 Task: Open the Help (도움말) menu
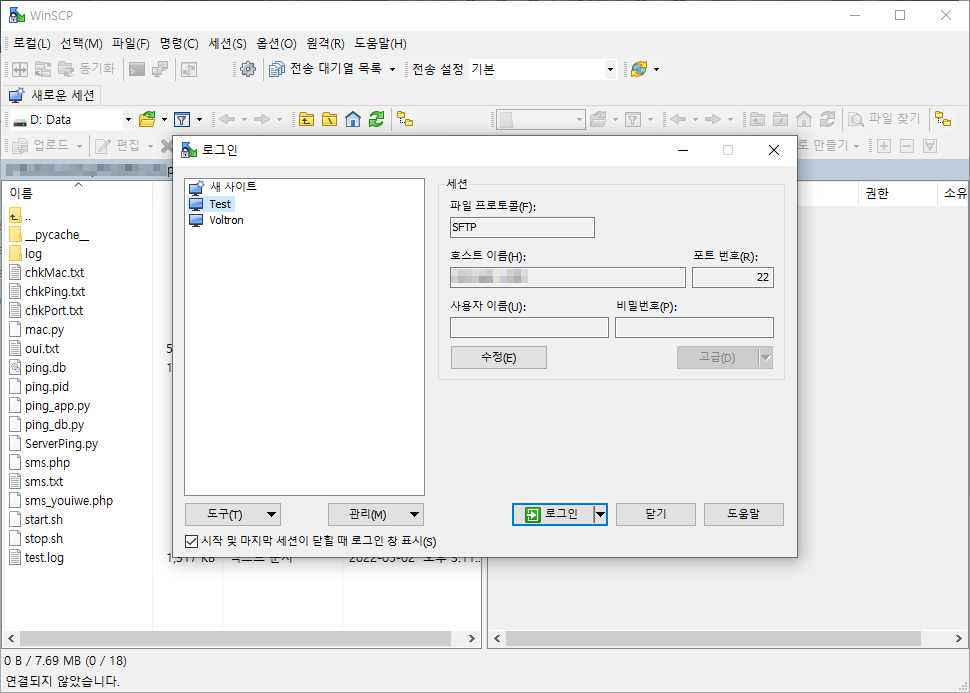click(380, 43)
